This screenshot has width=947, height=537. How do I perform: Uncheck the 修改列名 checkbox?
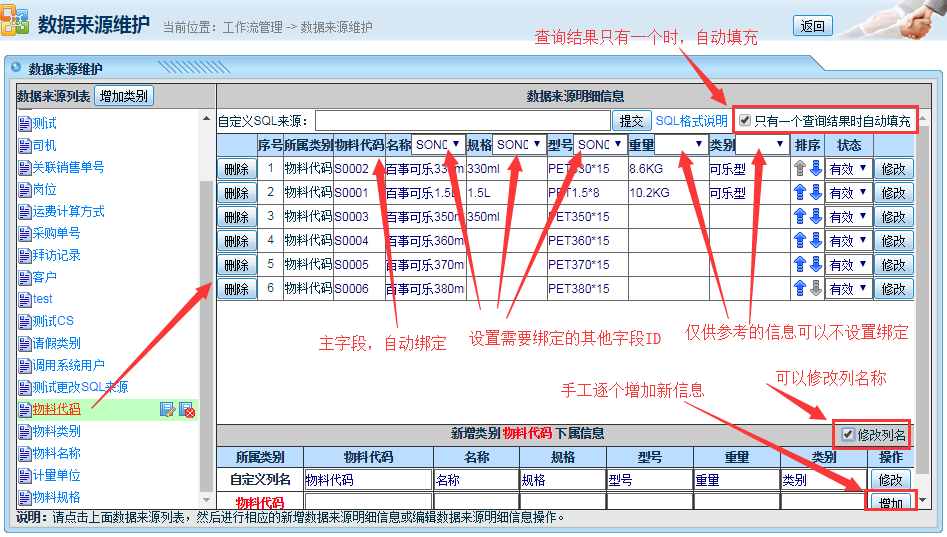848,435
